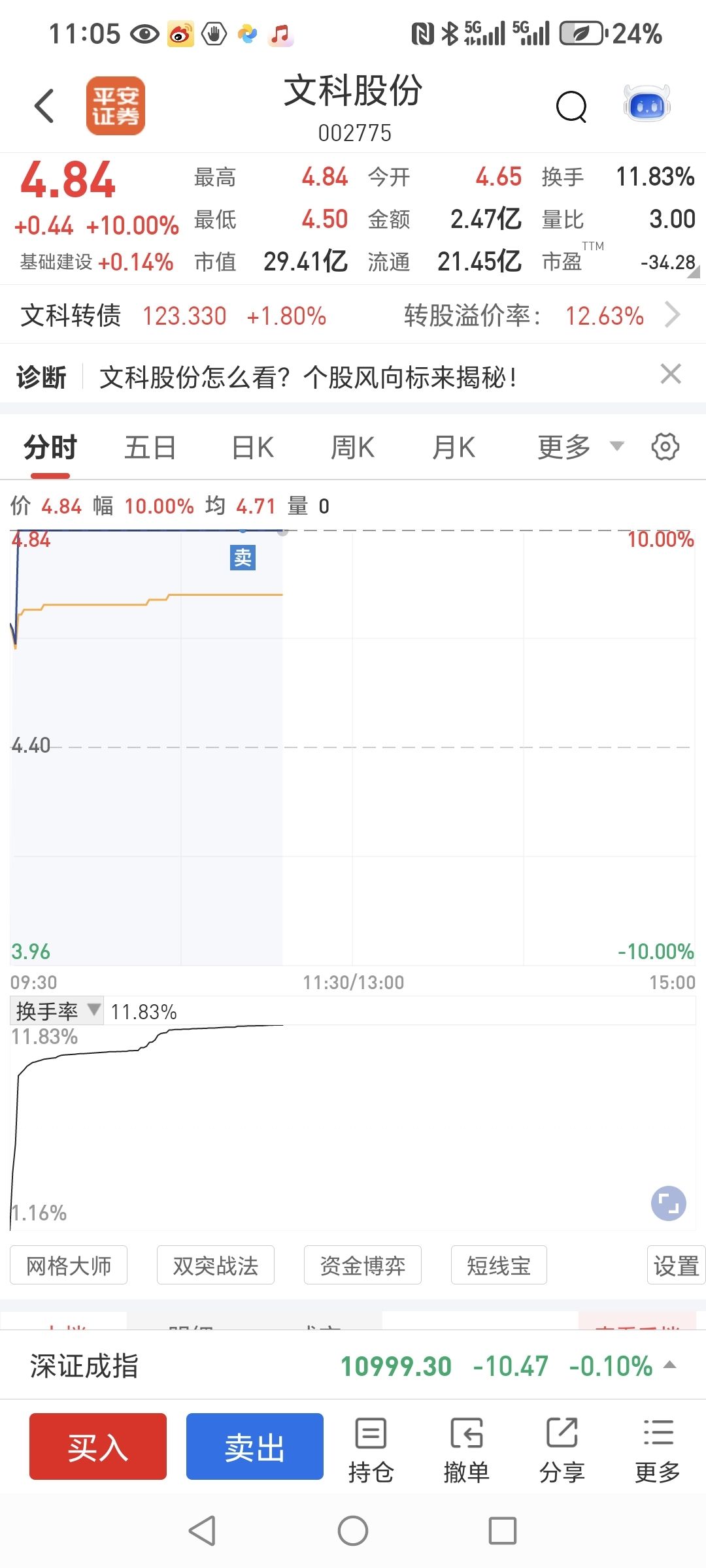Screen dimensions: 706x1568
Task: Open the 换手率 indicator dropdown
Action: pos(58,1011)
